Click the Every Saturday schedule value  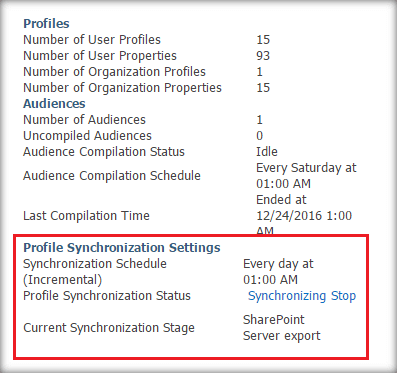(306, 176)
